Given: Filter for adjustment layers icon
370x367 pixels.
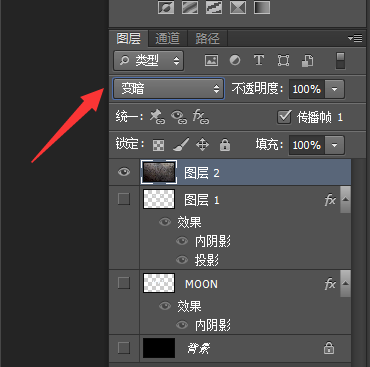Looking at the screenshot, I should [x=235, y=60].
